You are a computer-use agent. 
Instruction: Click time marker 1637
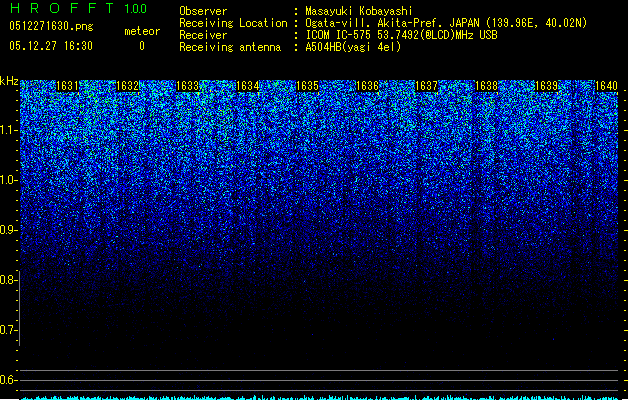426,86
